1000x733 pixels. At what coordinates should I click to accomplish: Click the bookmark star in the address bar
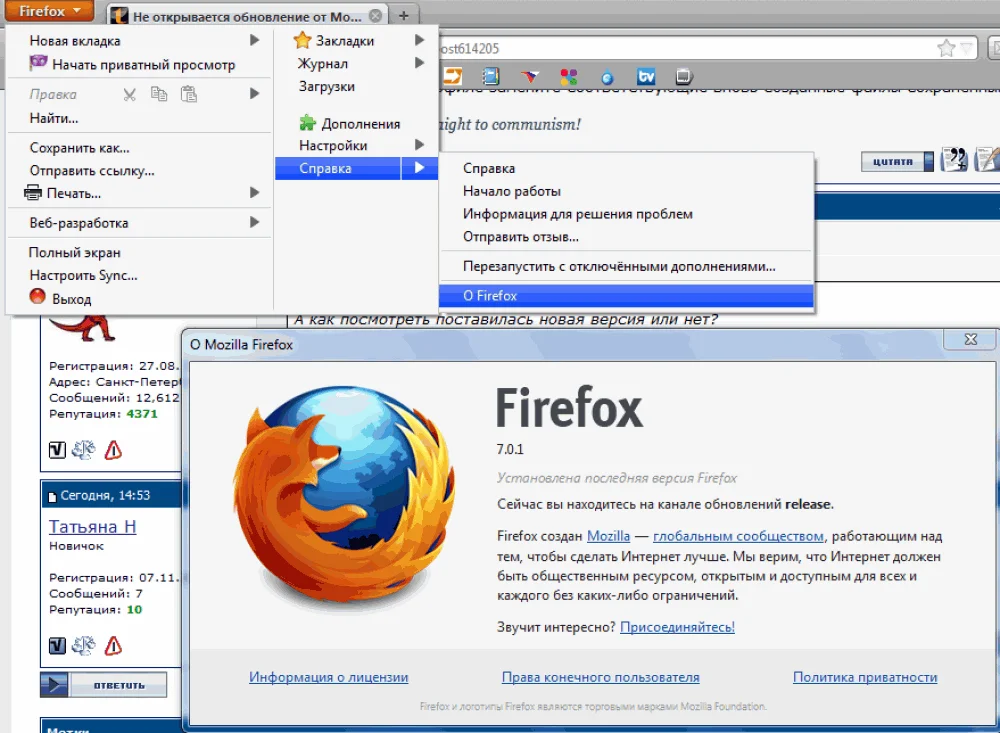coord(946,48)
